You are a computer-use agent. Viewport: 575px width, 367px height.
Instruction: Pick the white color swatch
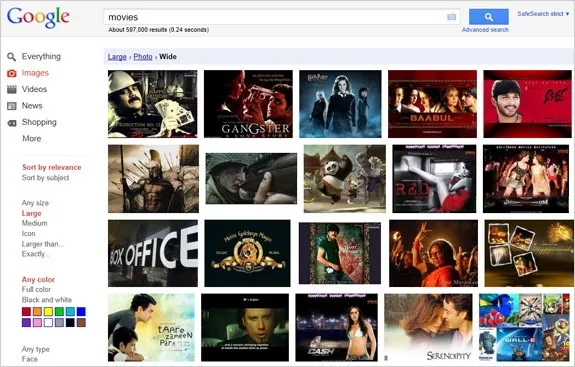[x=48, y=323]
